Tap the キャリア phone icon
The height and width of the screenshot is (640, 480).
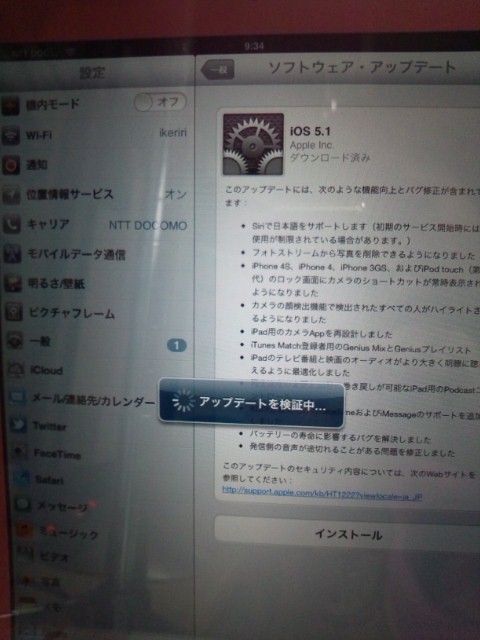[x=11, y=224]
